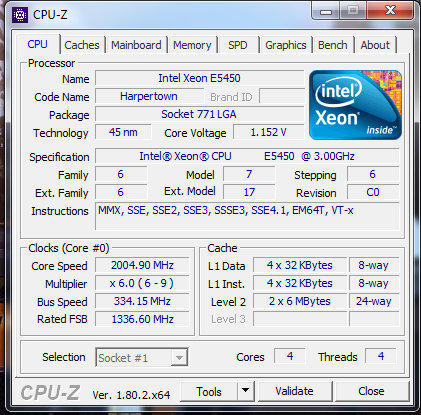Image resolution: width=421 pixels, height=415 pixels.
Task: Open the Tools dropdown arrow
Action: 246,391
